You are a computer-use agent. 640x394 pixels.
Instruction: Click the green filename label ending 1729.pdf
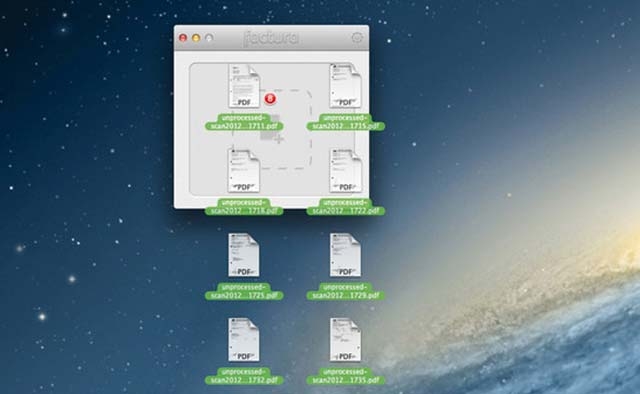[x=346, y=291]
